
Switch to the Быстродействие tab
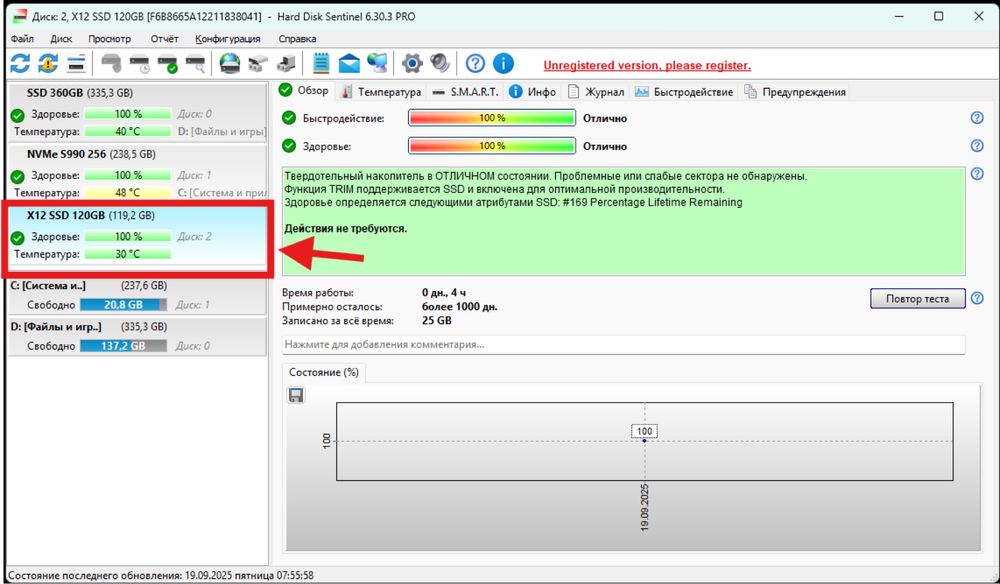pos(684,92)
